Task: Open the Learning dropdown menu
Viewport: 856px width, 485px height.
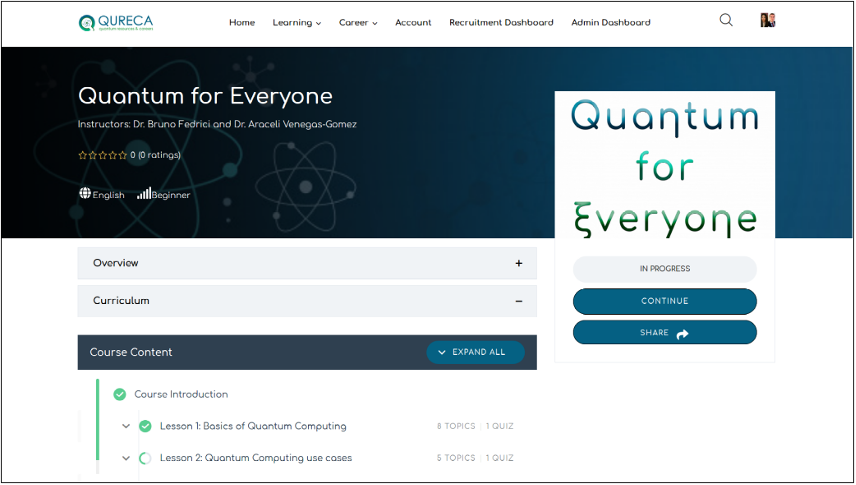Action: point(297,22)
